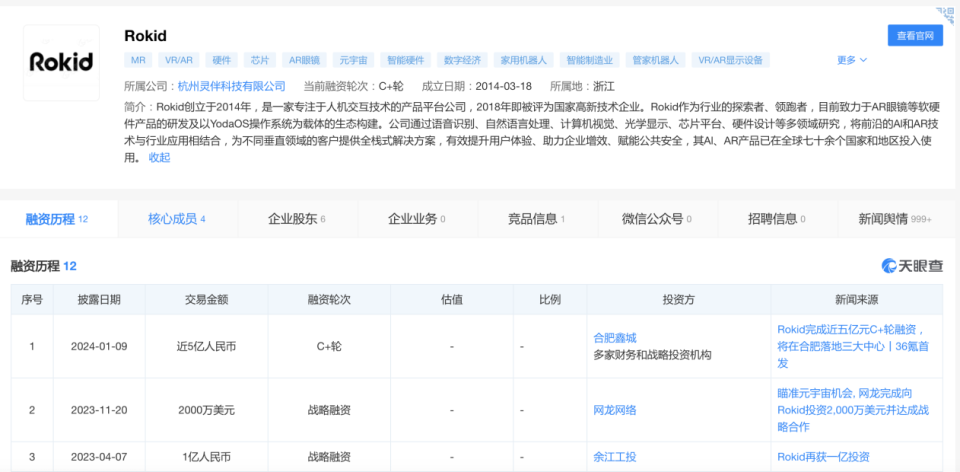Select the 芯片 tag
Image resolution: width=960 pixels, height=472 pixels.
click(260, 60)
